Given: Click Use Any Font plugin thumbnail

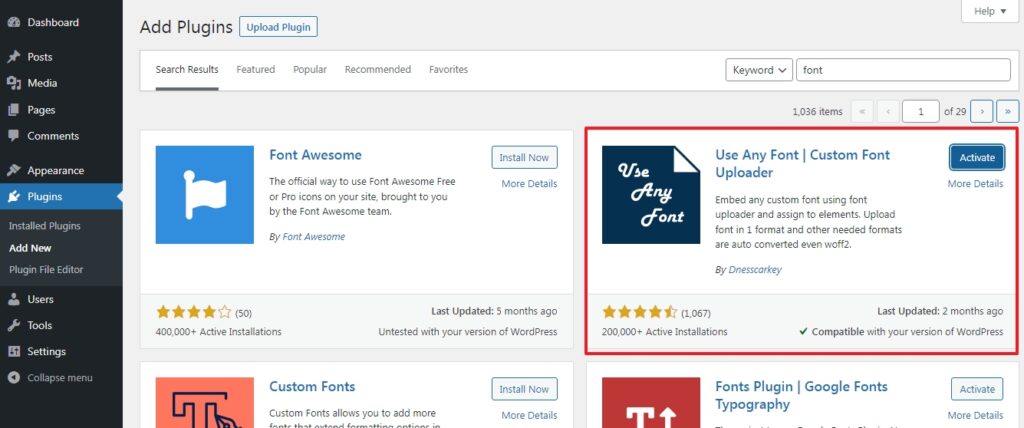Looking at the screenshot, I should click(651, 195).
